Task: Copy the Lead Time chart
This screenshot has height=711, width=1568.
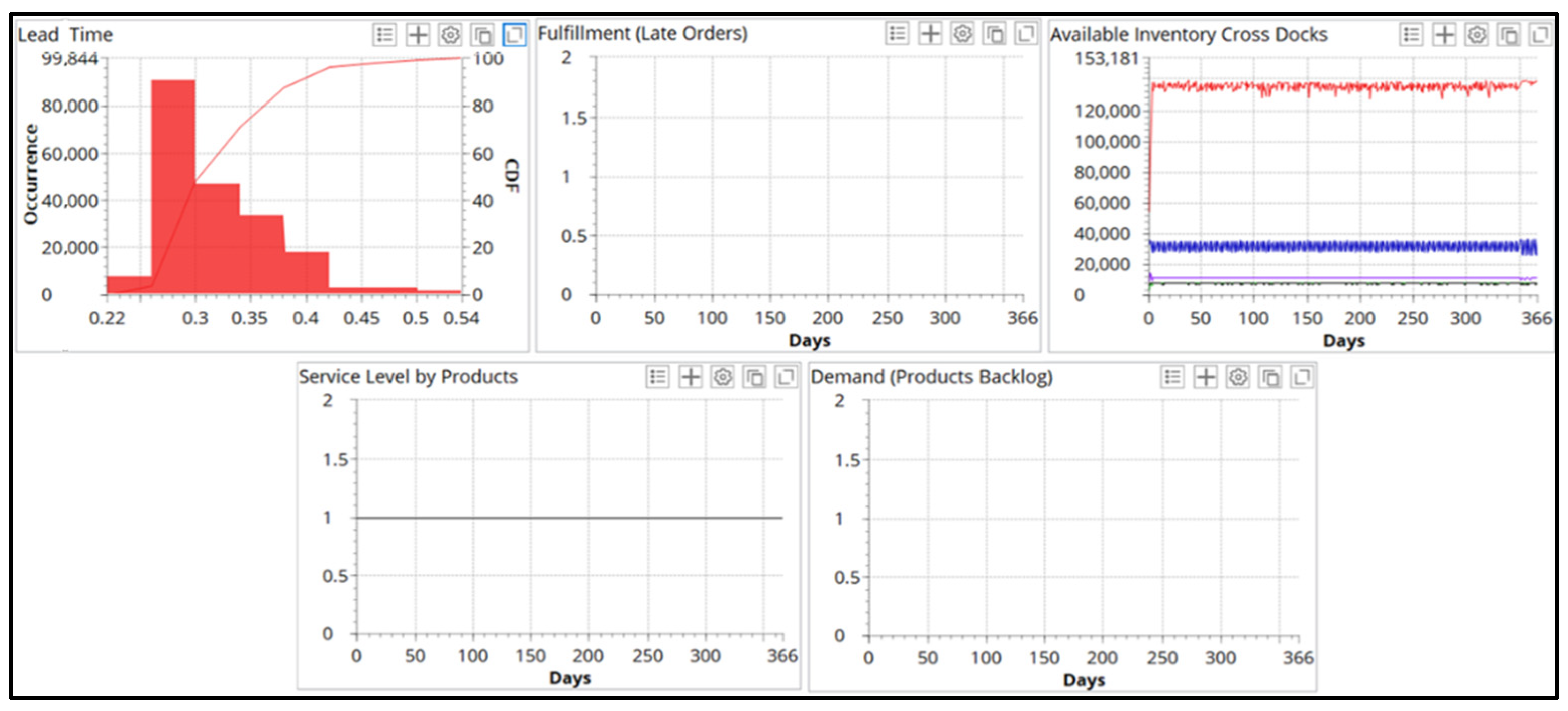Action: coord(482,35)
